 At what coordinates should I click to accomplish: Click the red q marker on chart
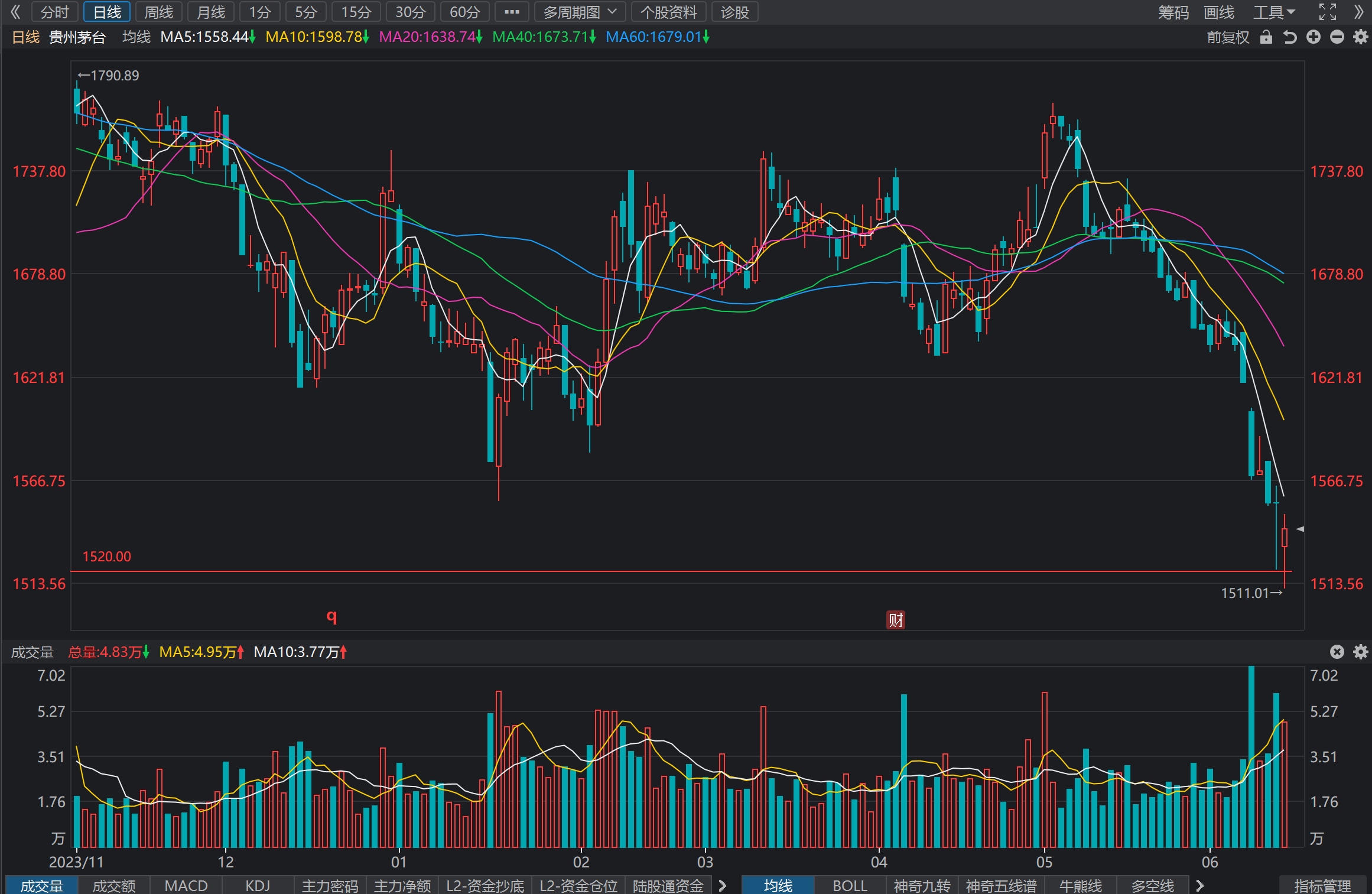(x=331, y=617)
